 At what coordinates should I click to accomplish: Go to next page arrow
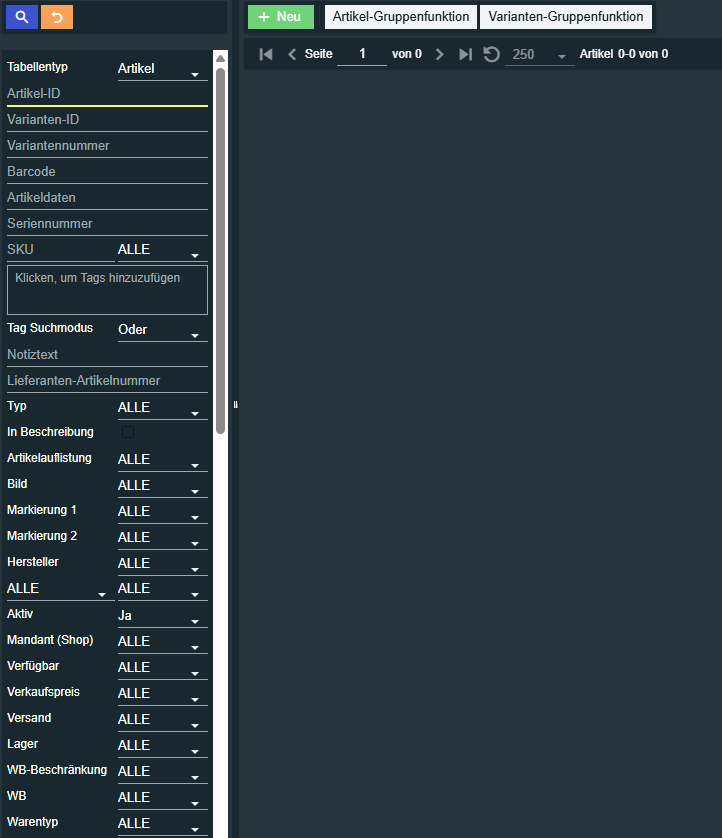(x=439, y=54)
